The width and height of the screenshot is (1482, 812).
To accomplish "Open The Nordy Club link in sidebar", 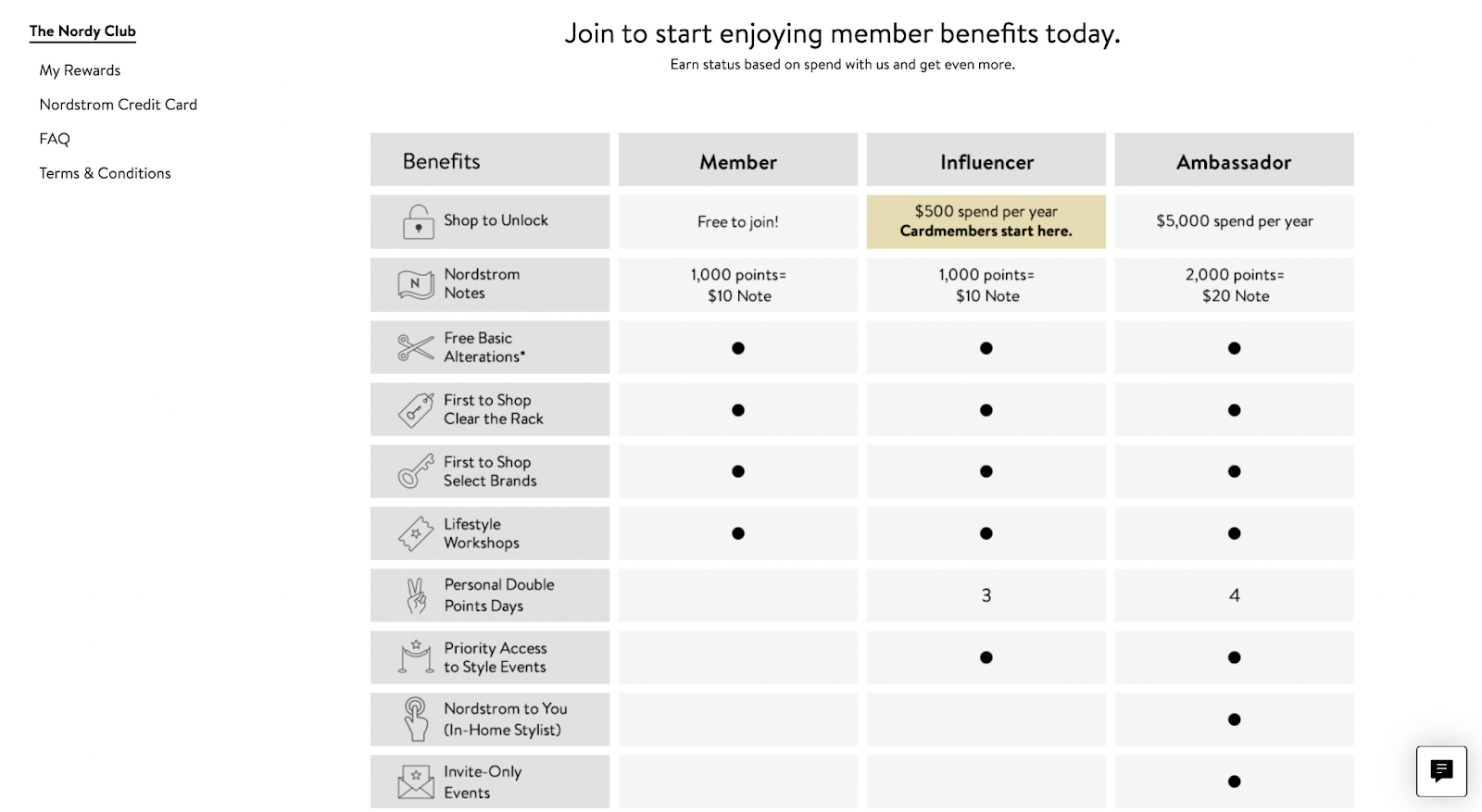I will (82, 31).
